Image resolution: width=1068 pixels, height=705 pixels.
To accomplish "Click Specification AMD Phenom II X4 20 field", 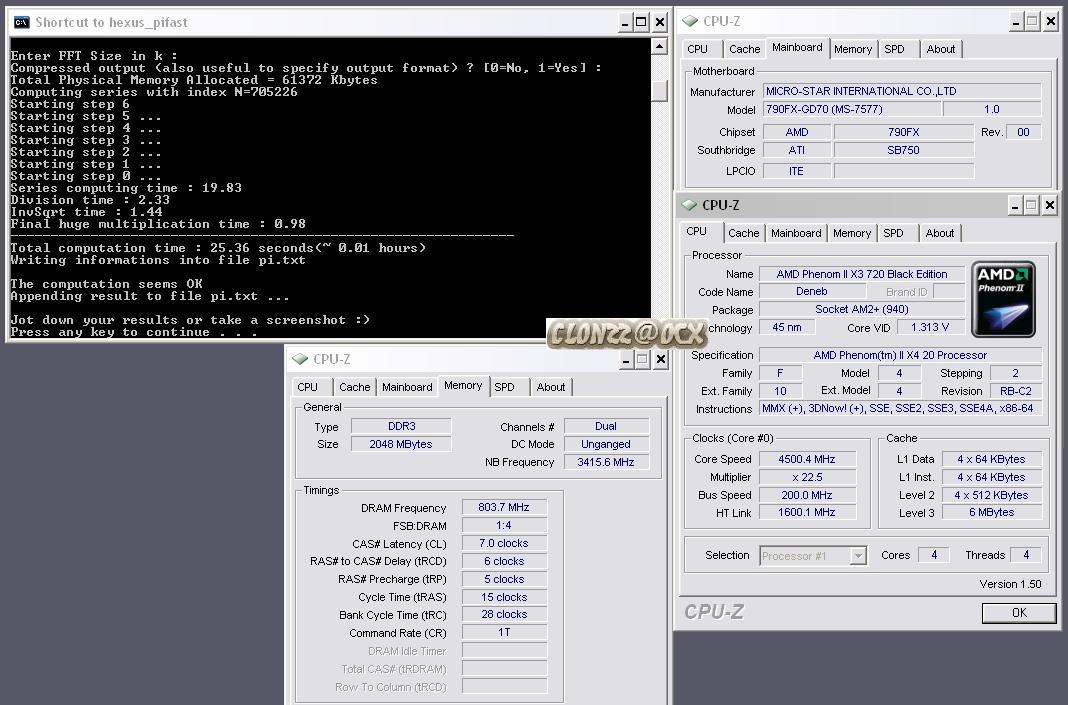I will coord(900,355).
